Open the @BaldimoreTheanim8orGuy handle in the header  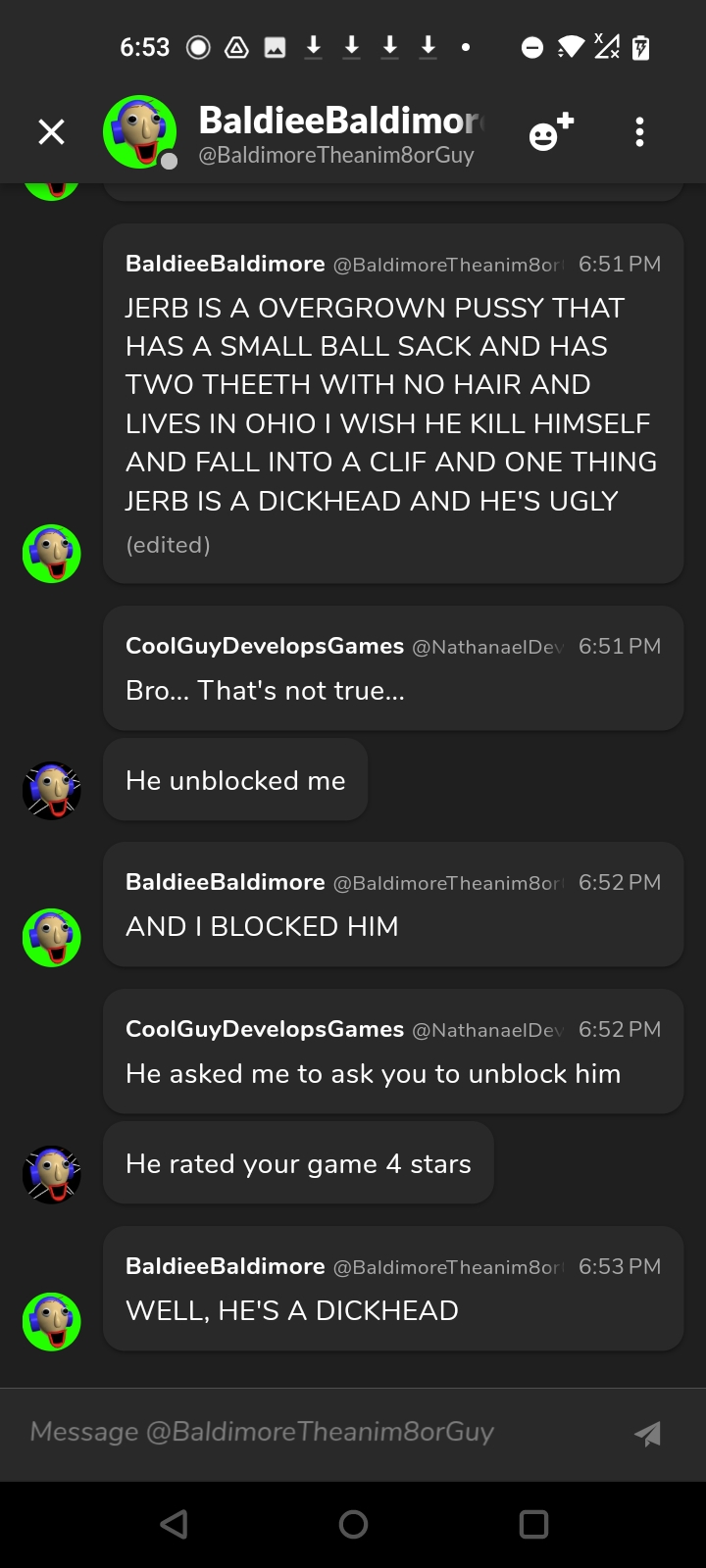coord(336,155)
